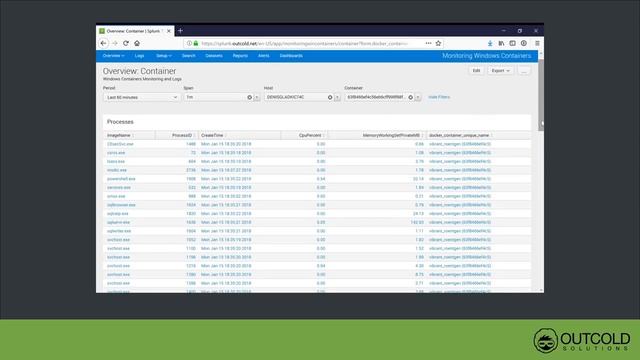Screen dimensions: 640x360
Task: Reload the page with the refresh icon
Action: pos(126,43)
